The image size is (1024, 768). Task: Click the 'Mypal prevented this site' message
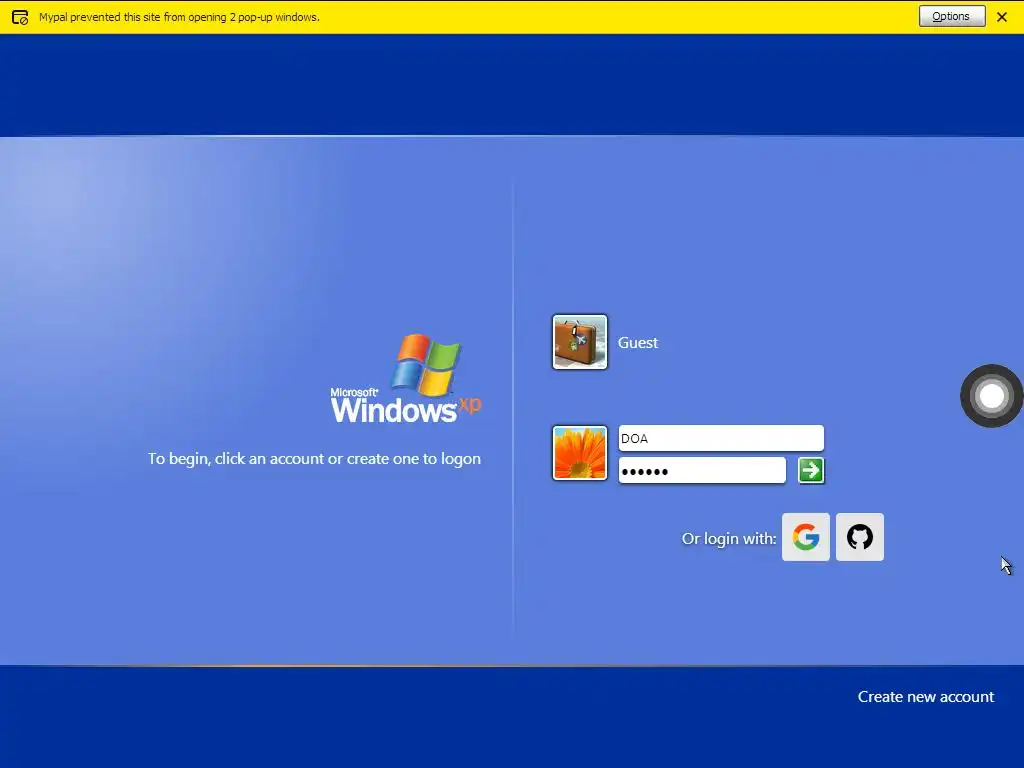tap(179, 17)
